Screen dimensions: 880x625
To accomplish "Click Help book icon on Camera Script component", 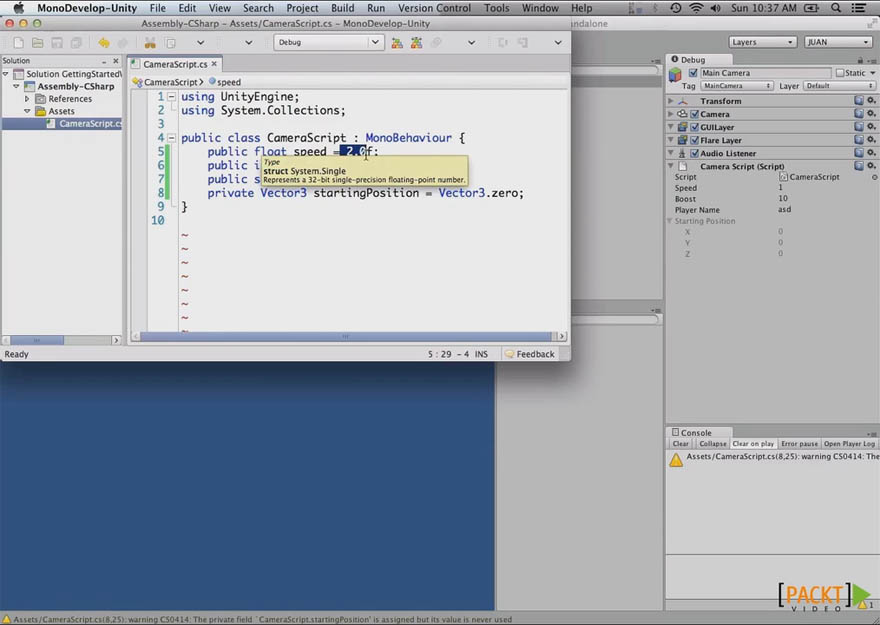I will click(859, 166).
